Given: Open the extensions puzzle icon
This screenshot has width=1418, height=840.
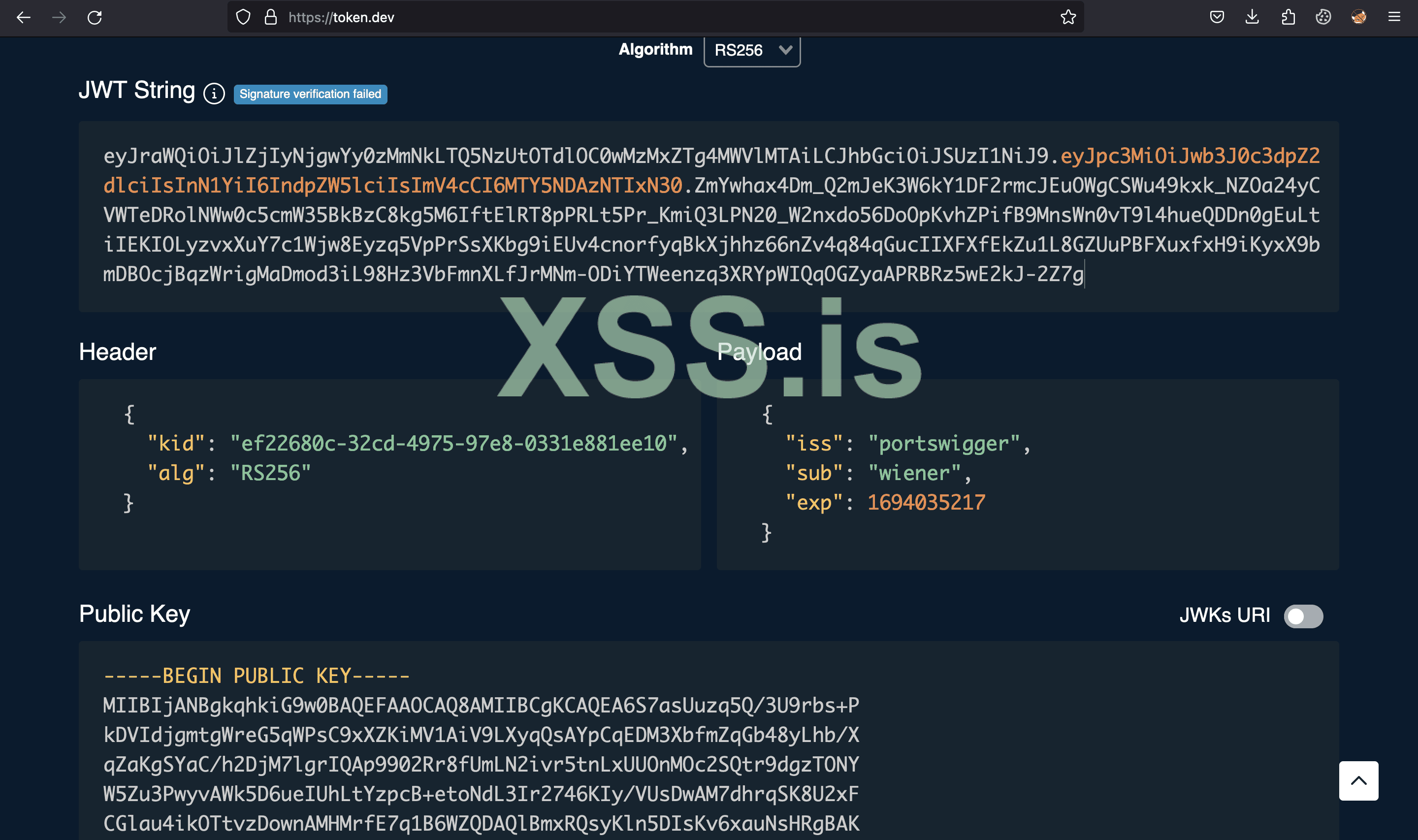Looking at the screenshot, I should [x=1288, y=18].
